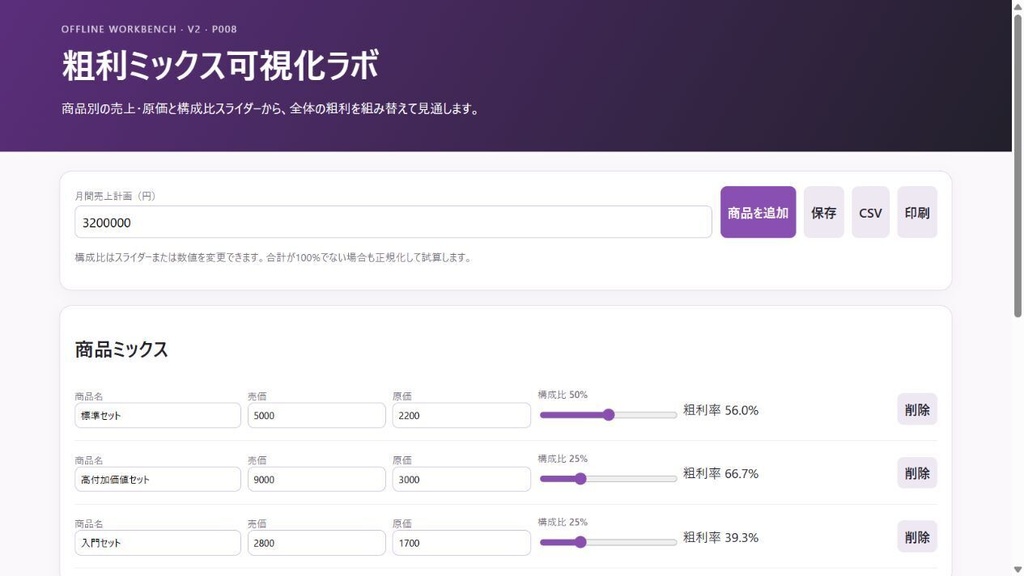The image size is (1024, 576).
Task: Click the 粗利率 66.7% value
Action: point(721,473)
